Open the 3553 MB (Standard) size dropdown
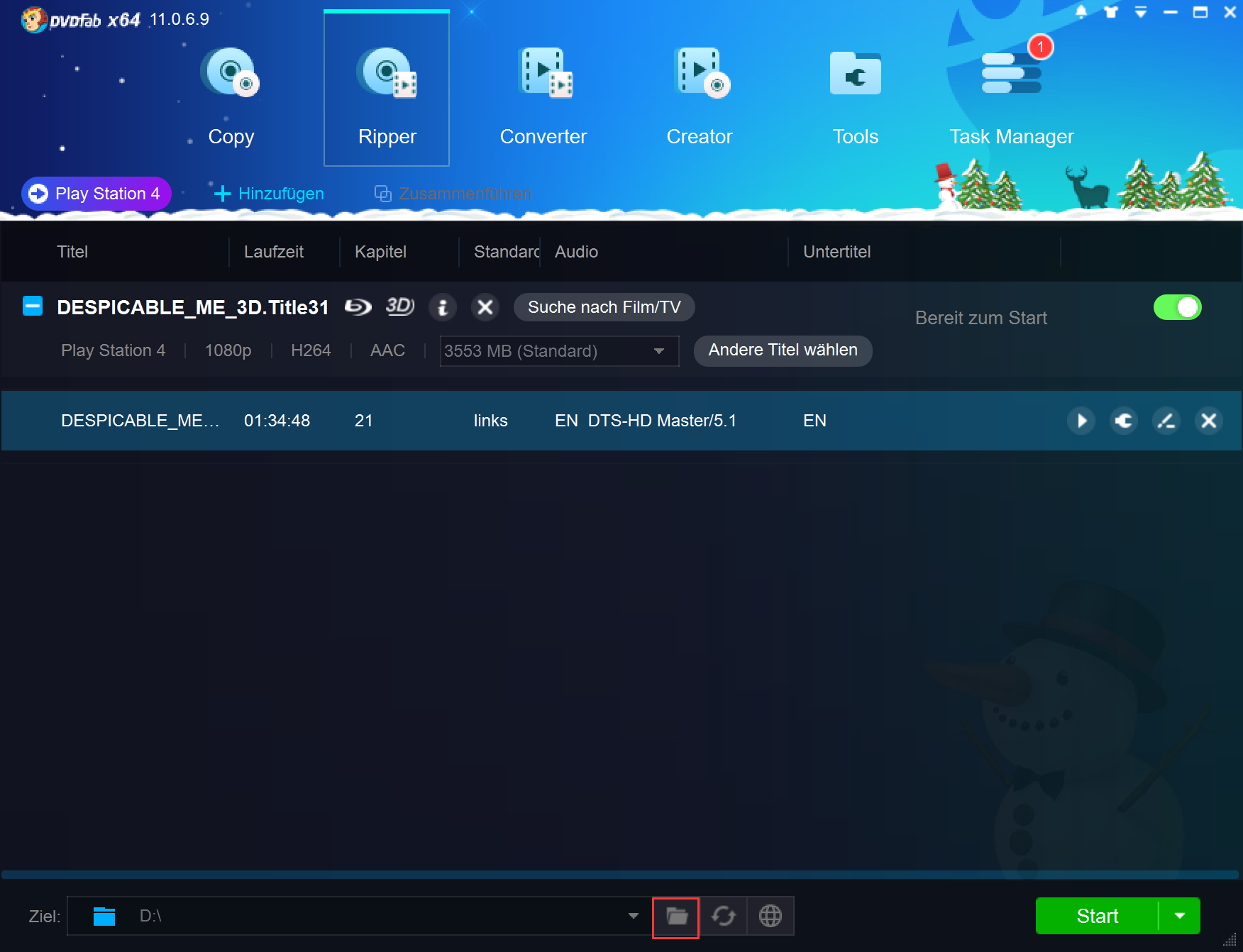1243x952 pixels. [x=559, y=351]
